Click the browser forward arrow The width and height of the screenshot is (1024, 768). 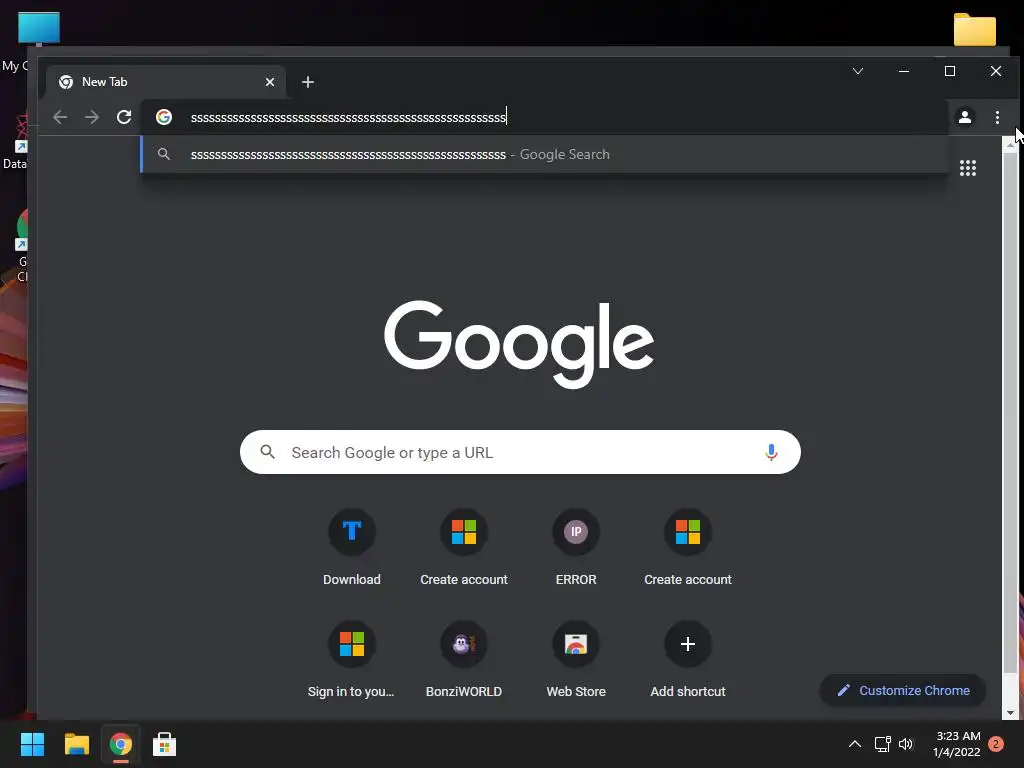click(x=92, y=117)
